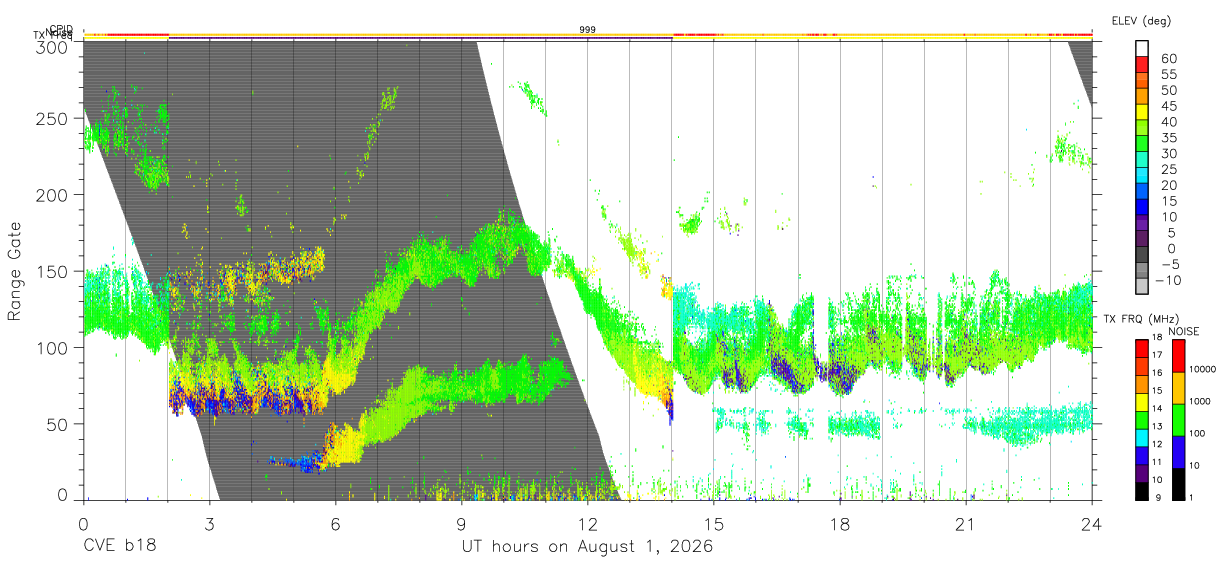The height and width of the screenshot is (567, 1228).
Task: Click the "NOISE" legend title
Action: (x=1184, y=331)
